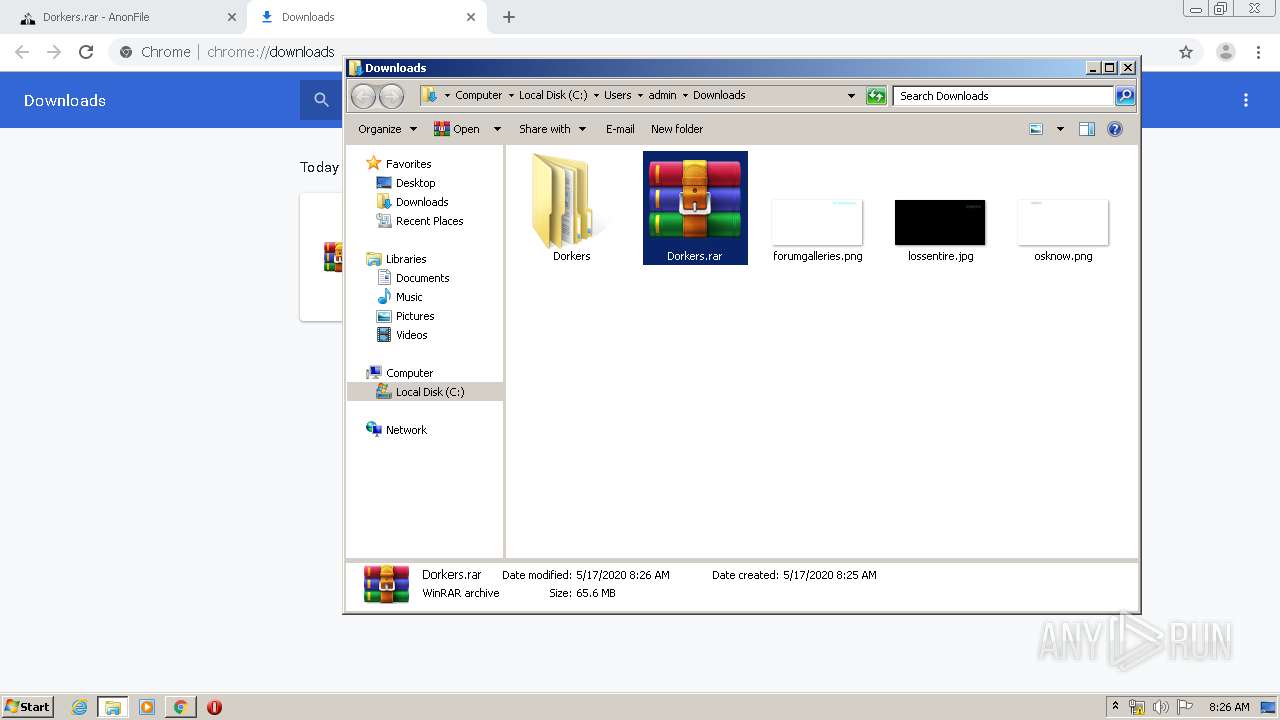The height and width of the screenshot is (720, 1280).
Task: Click the Action Center flag icon
Action: pyautogui.click(x=1184, y=707)
